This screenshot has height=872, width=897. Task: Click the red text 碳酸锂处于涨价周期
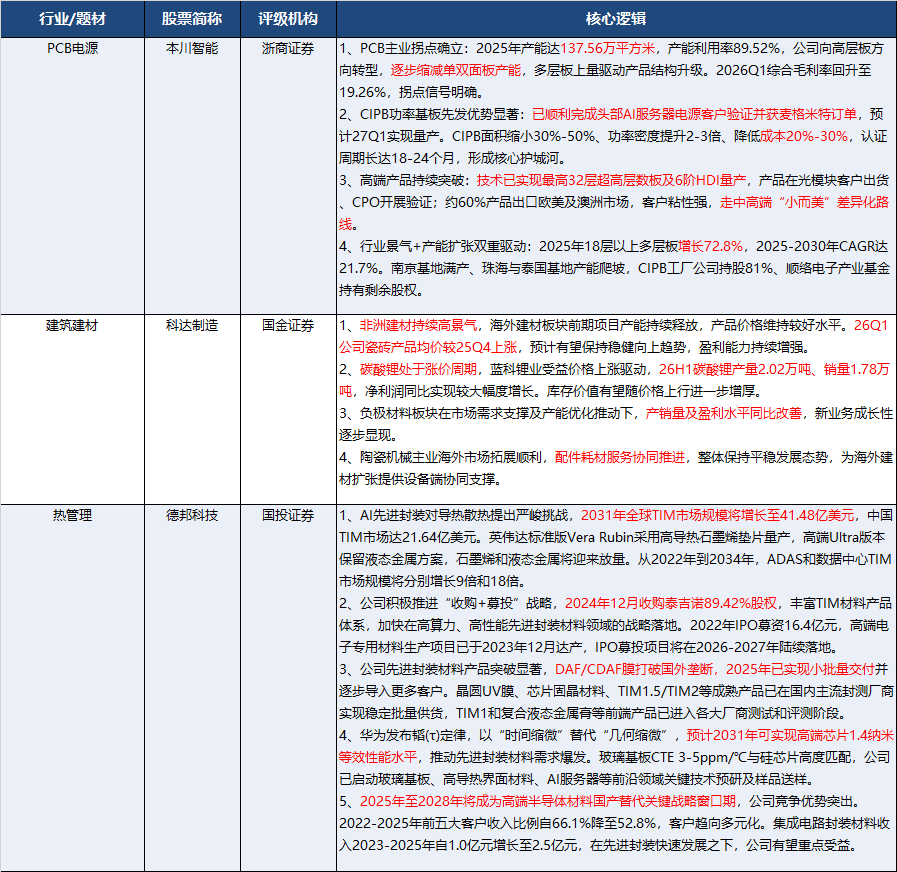pyautogui.click(x=418, y=370)
